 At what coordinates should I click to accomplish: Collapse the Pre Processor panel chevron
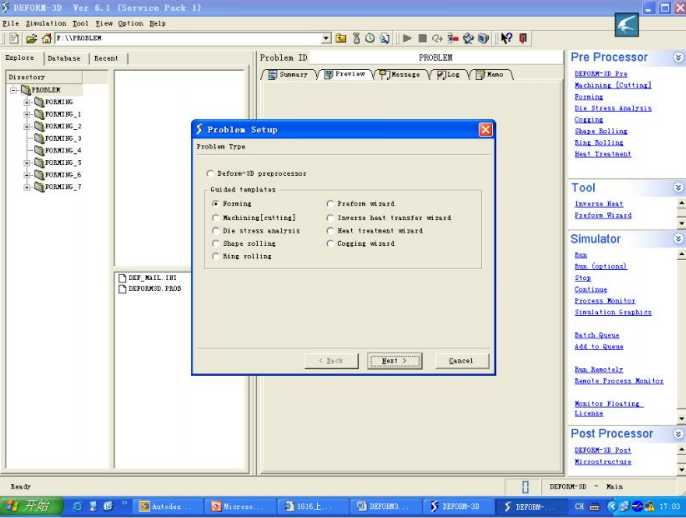click(x=678, y=58)
